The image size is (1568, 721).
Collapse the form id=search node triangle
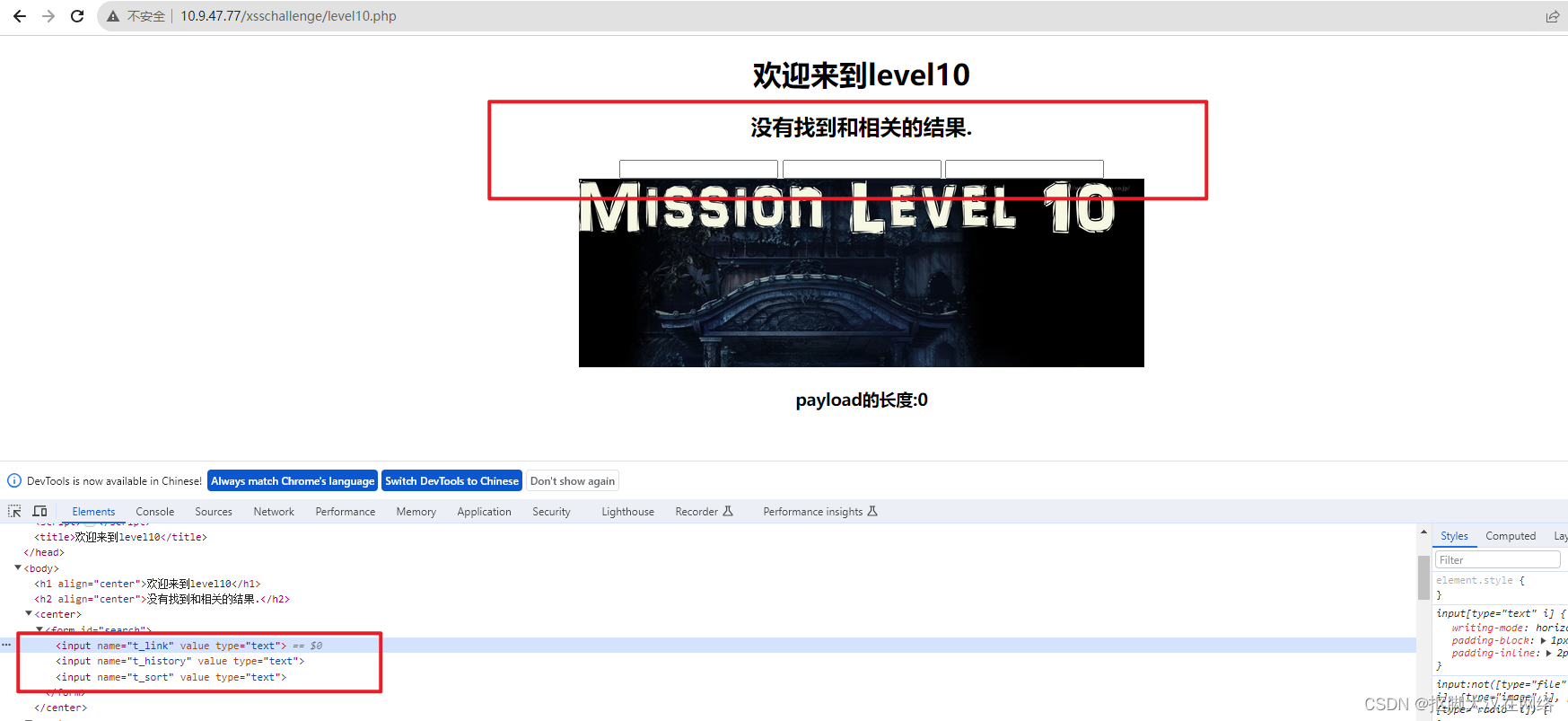[39, 629]
